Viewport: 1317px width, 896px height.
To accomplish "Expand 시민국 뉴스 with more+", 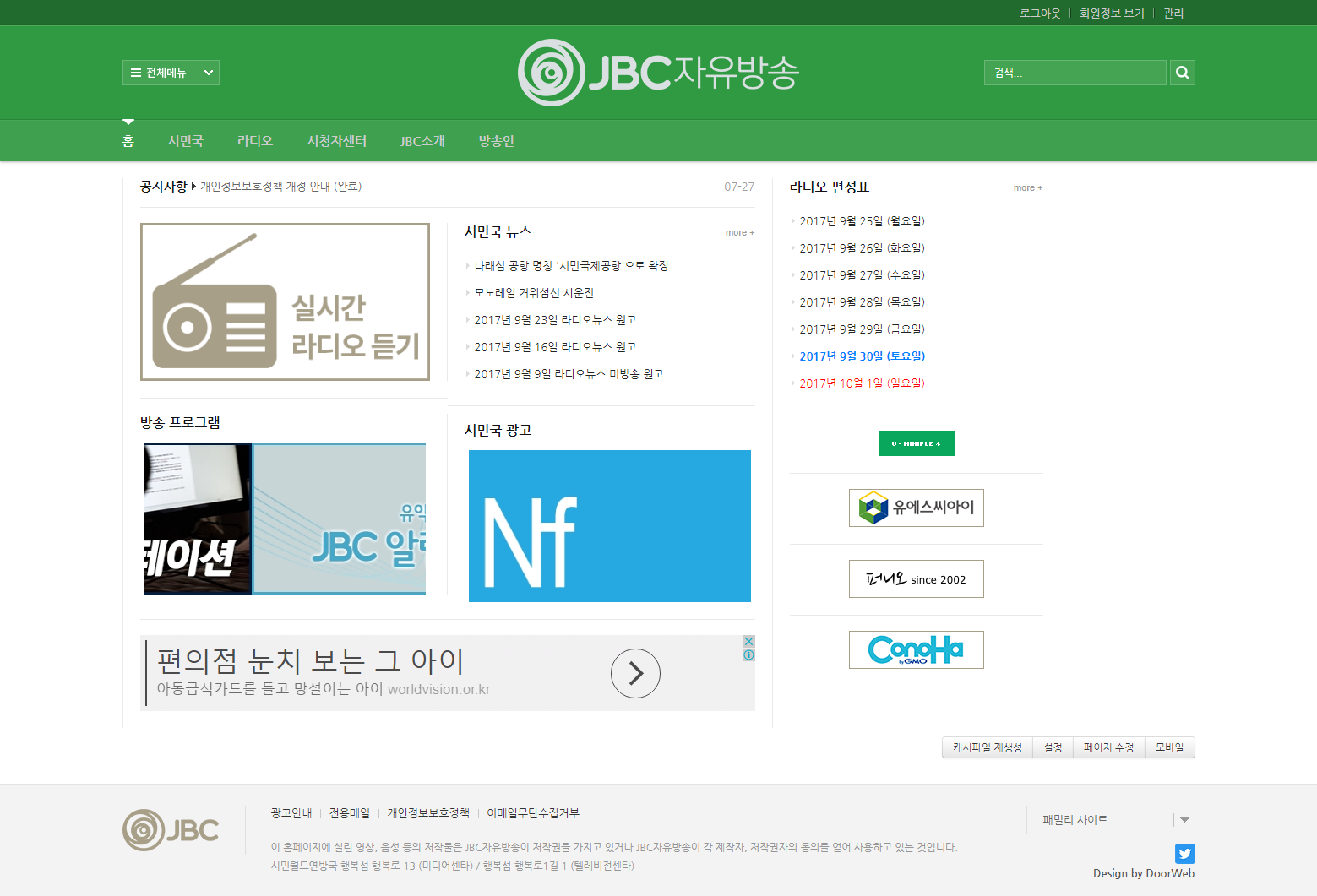I will pos(739,231).
